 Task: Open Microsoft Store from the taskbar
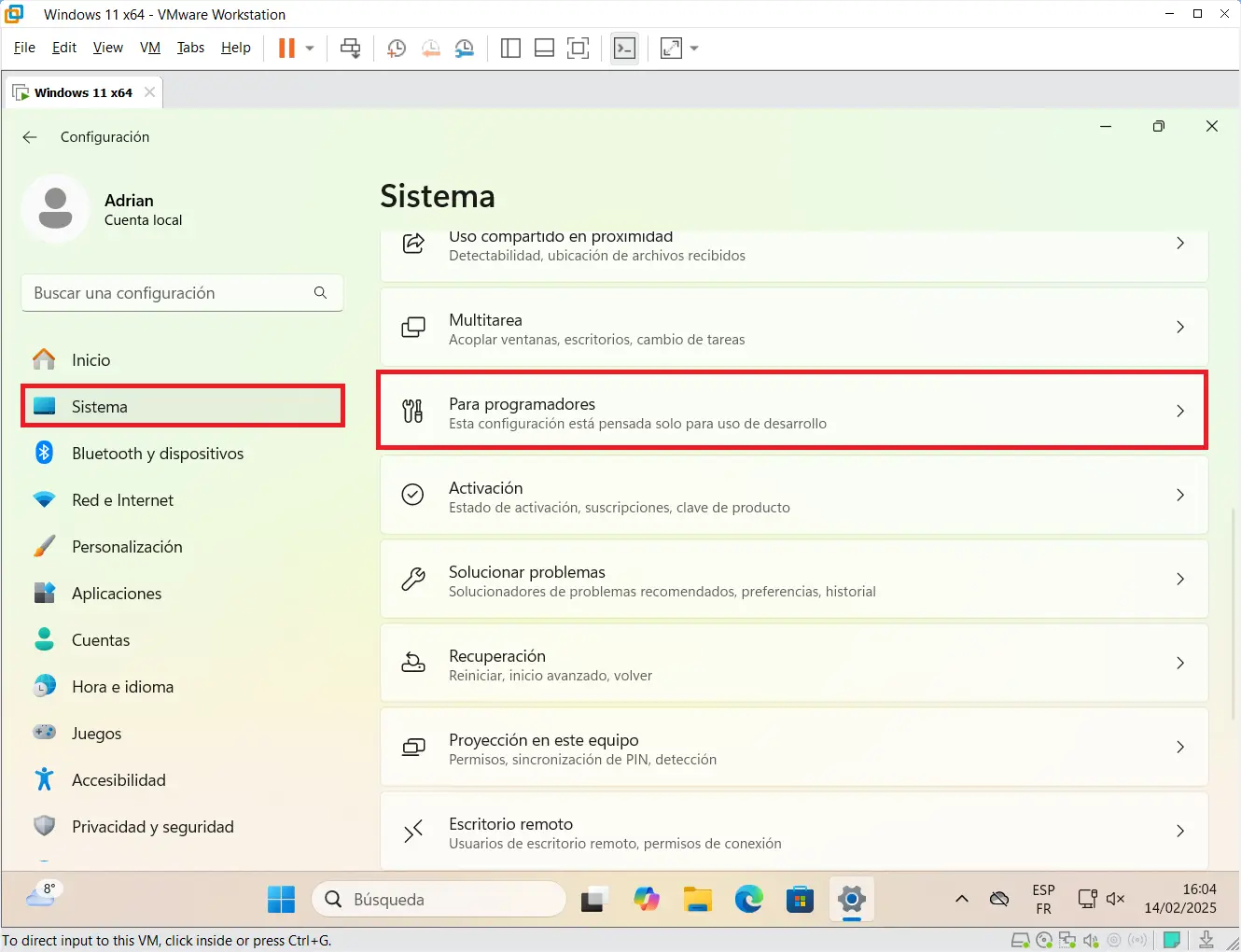coord(800,900)
